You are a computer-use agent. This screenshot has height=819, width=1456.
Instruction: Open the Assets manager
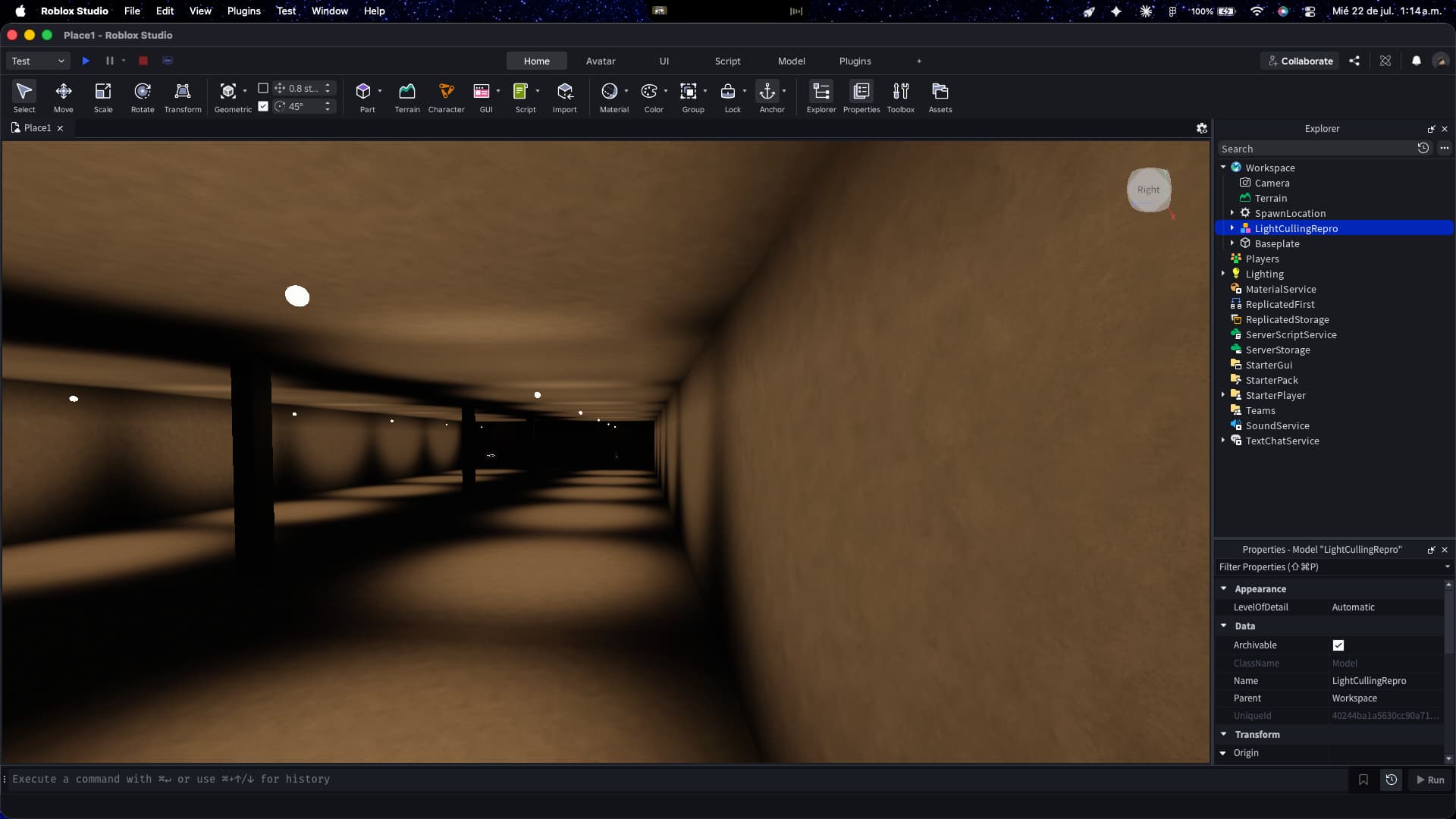click(940, 97)
